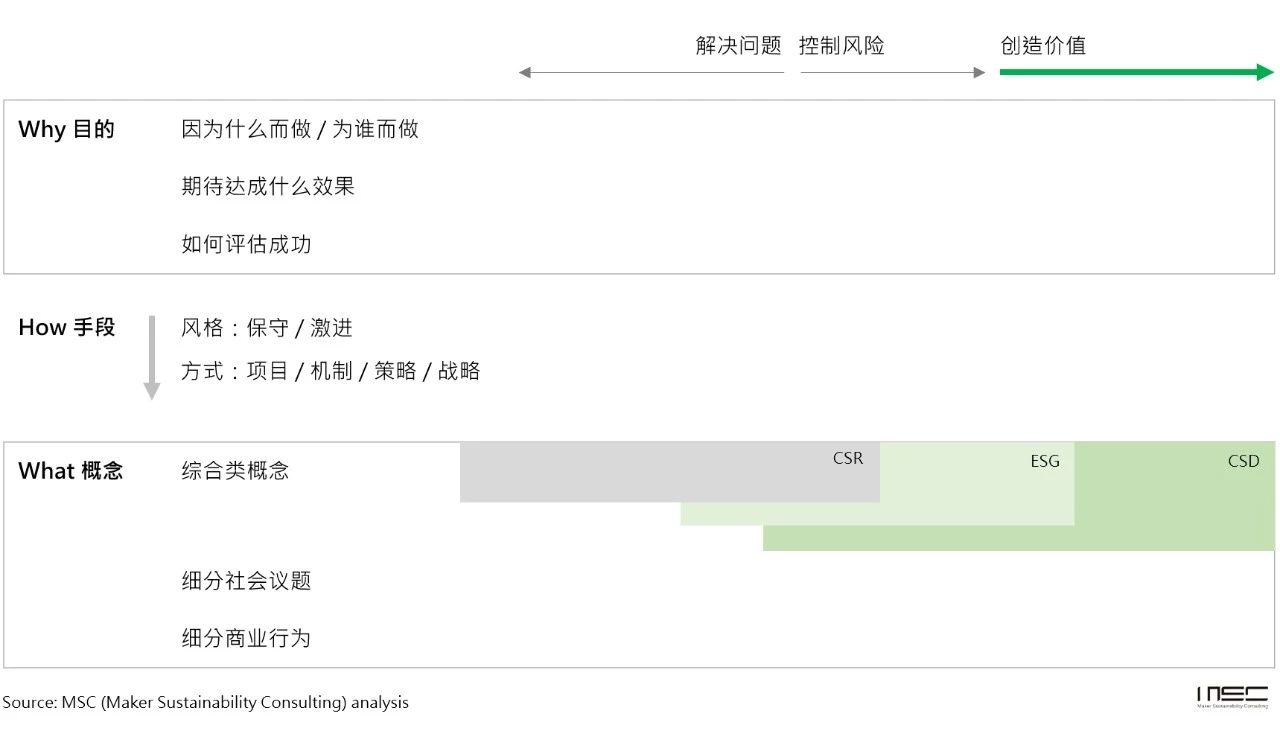Click the 风格：保守 / 激进 line
The height and width of the screenshot is (734, 1280).
point(267,328)
